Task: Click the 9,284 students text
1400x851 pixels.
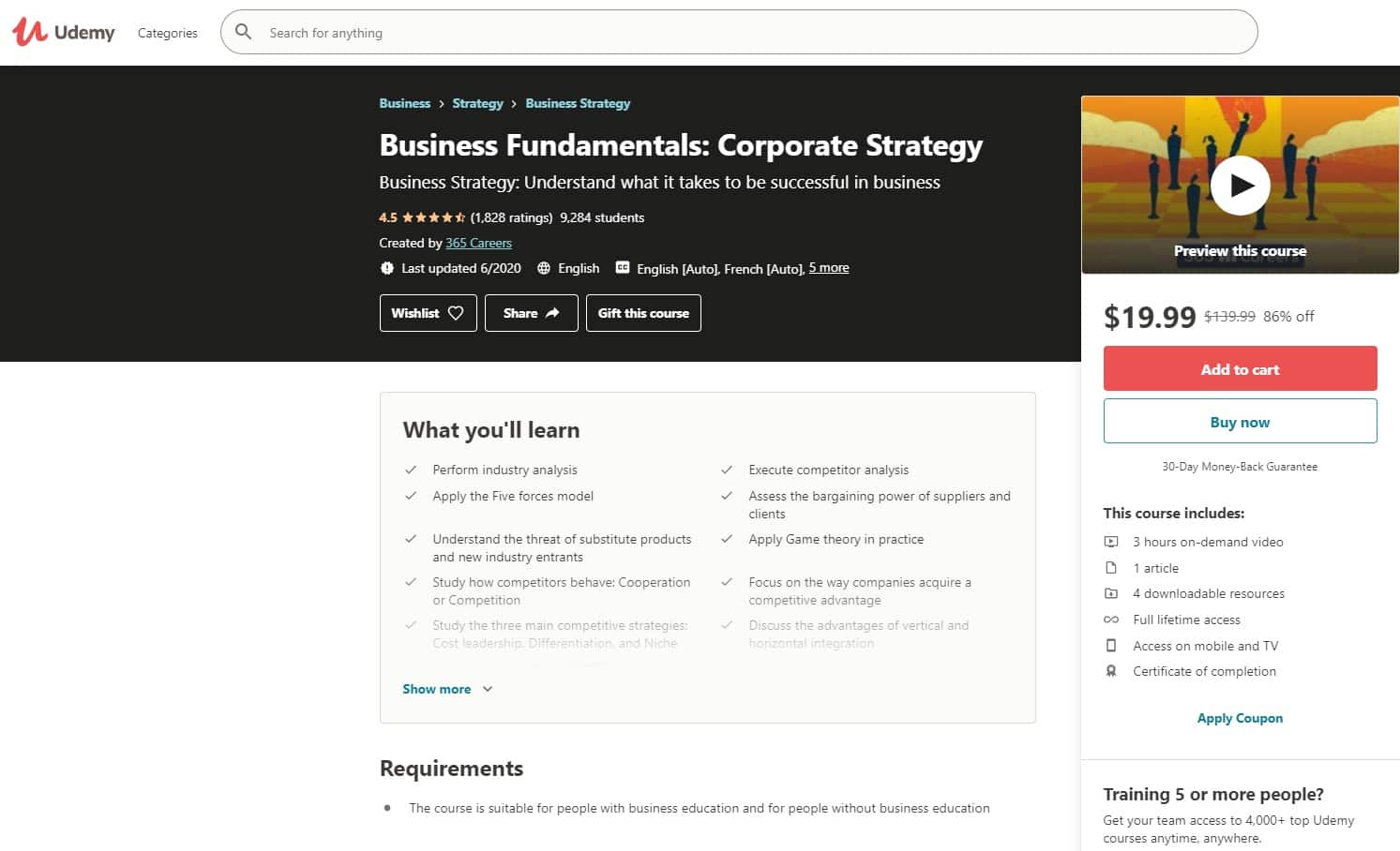Action: click(x=602, y=217)
